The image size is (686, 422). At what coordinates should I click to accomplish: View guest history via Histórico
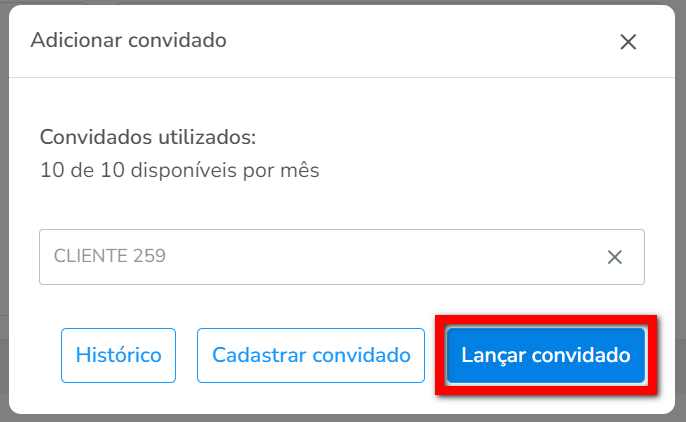click(119, 355)
